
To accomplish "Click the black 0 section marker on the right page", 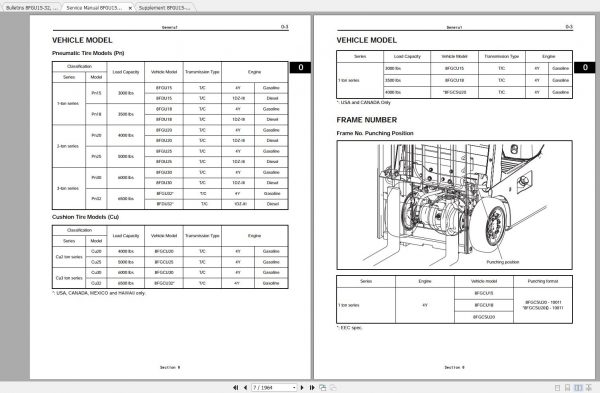I will pos(585,67).
